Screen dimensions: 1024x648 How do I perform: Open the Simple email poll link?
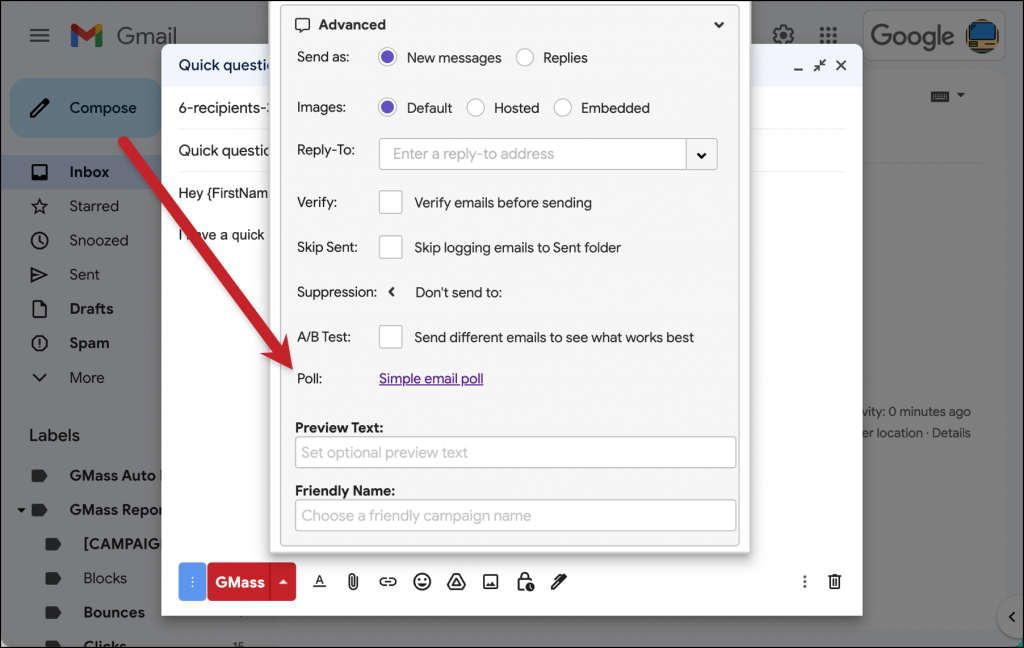(x=430, y=378)
